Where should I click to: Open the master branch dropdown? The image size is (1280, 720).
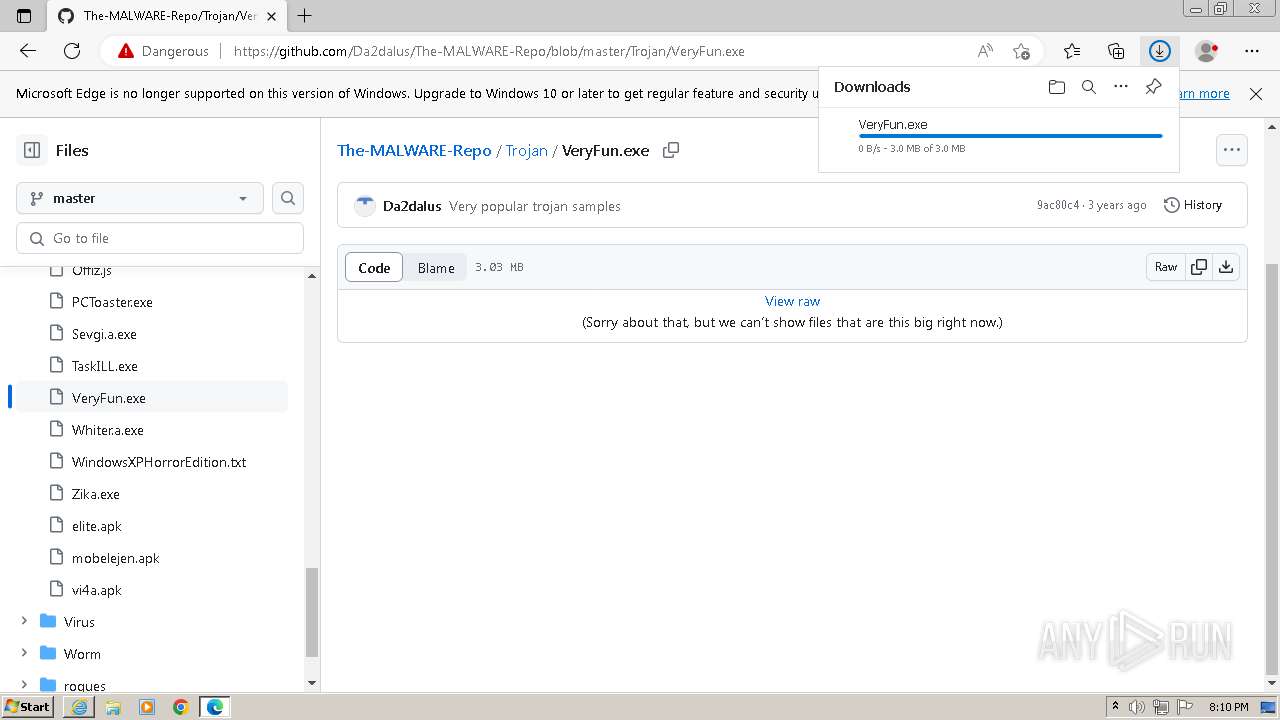tap(140, 198)
